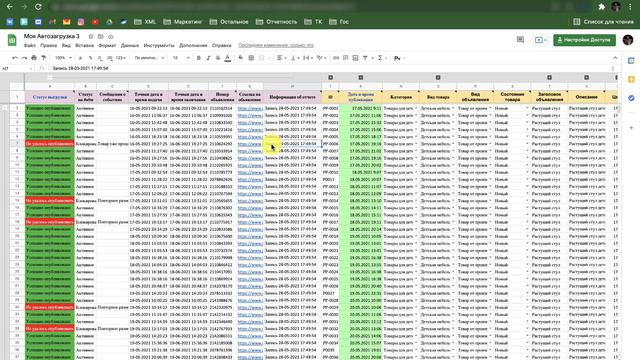Screen dimensions: 640x360
Task: Open the font family dropdown
Action: coord(149,58)
